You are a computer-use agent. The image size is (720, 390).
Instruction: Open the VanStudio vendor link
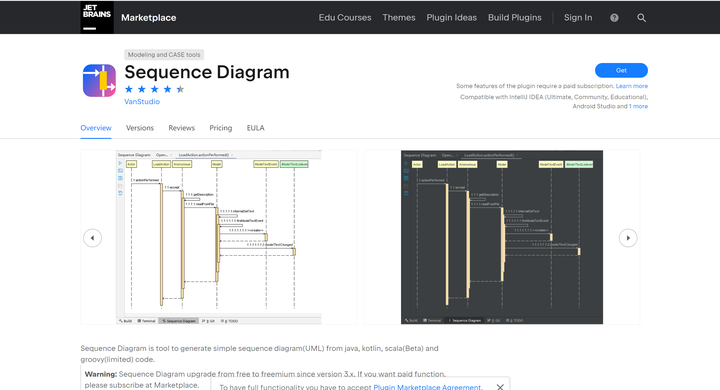[x=142, y=102]
